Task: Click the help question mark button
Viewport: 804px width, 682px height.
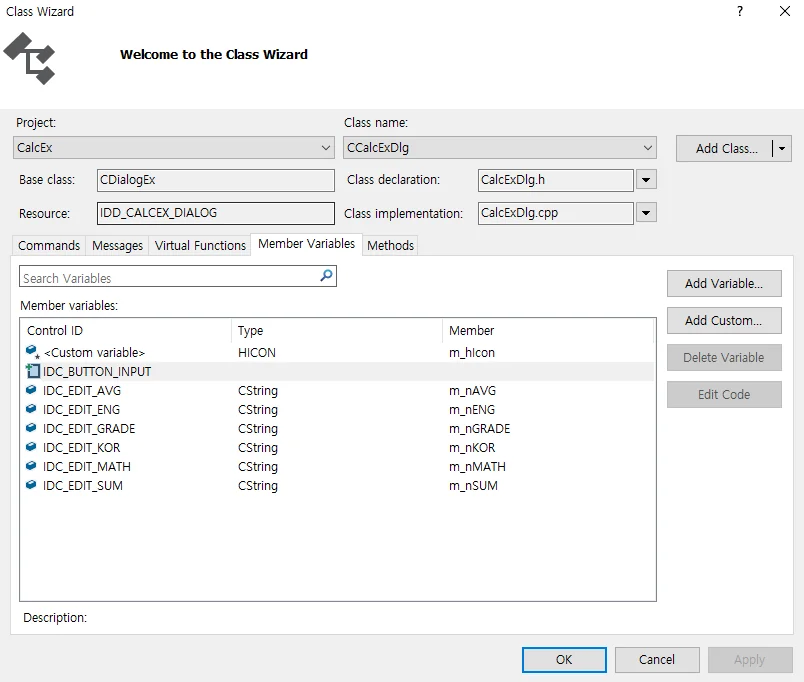Action: pyautogui.click(x=740, y=11)
